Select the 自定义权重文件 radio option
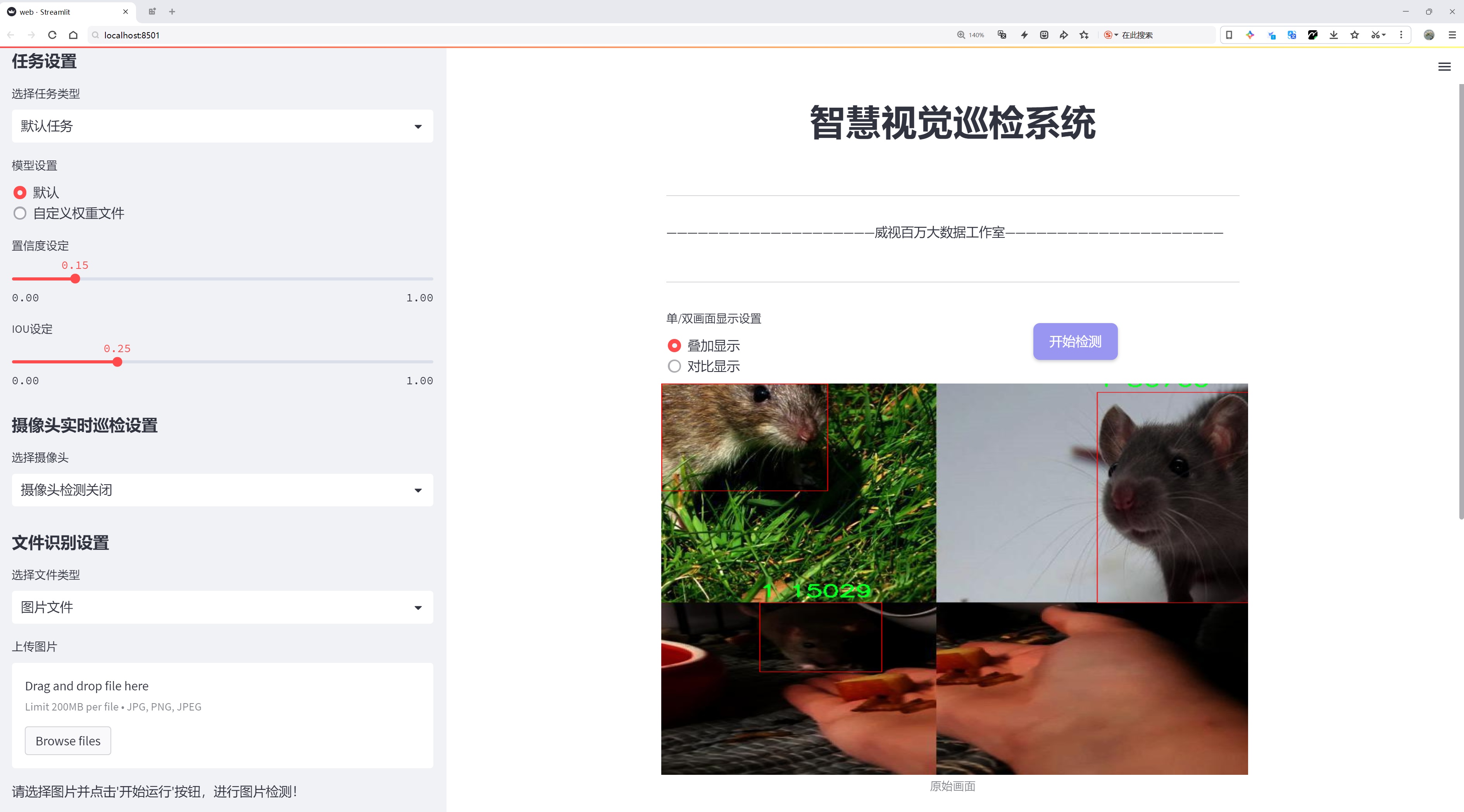Viewport: 1464px width, 812px height. click(x=20, y=213)
